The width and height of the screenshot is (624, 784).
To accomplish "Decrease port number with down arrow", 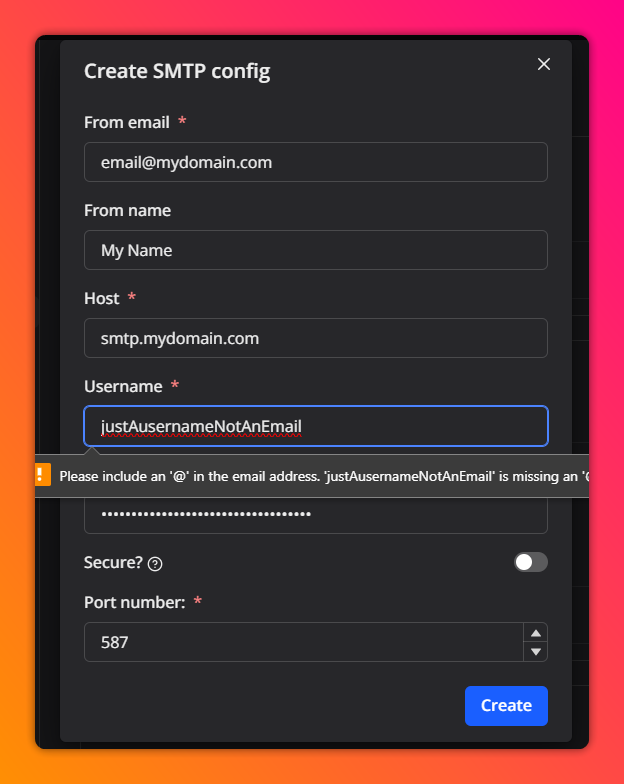I will tap(536, 652).
